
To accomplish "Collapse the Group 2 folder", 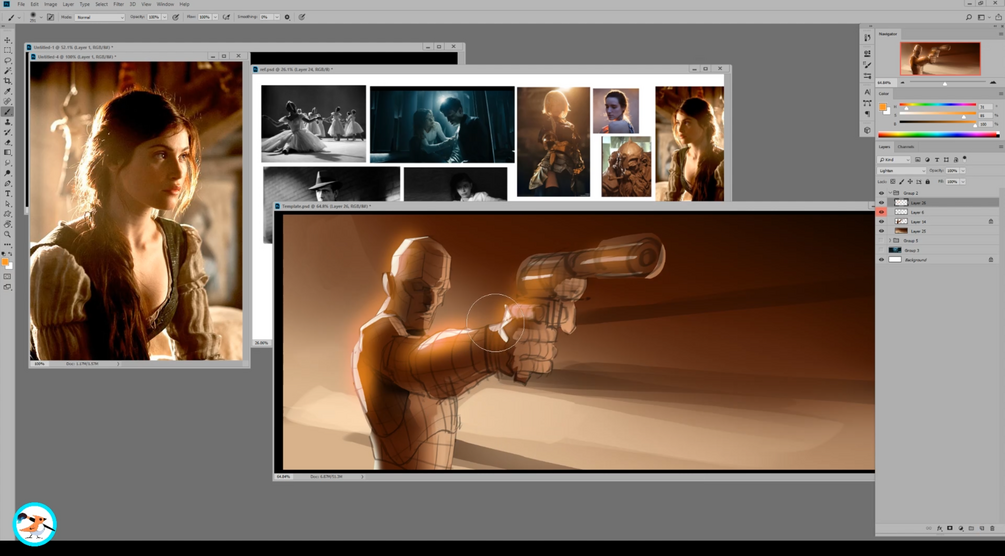I will (890, 193).
